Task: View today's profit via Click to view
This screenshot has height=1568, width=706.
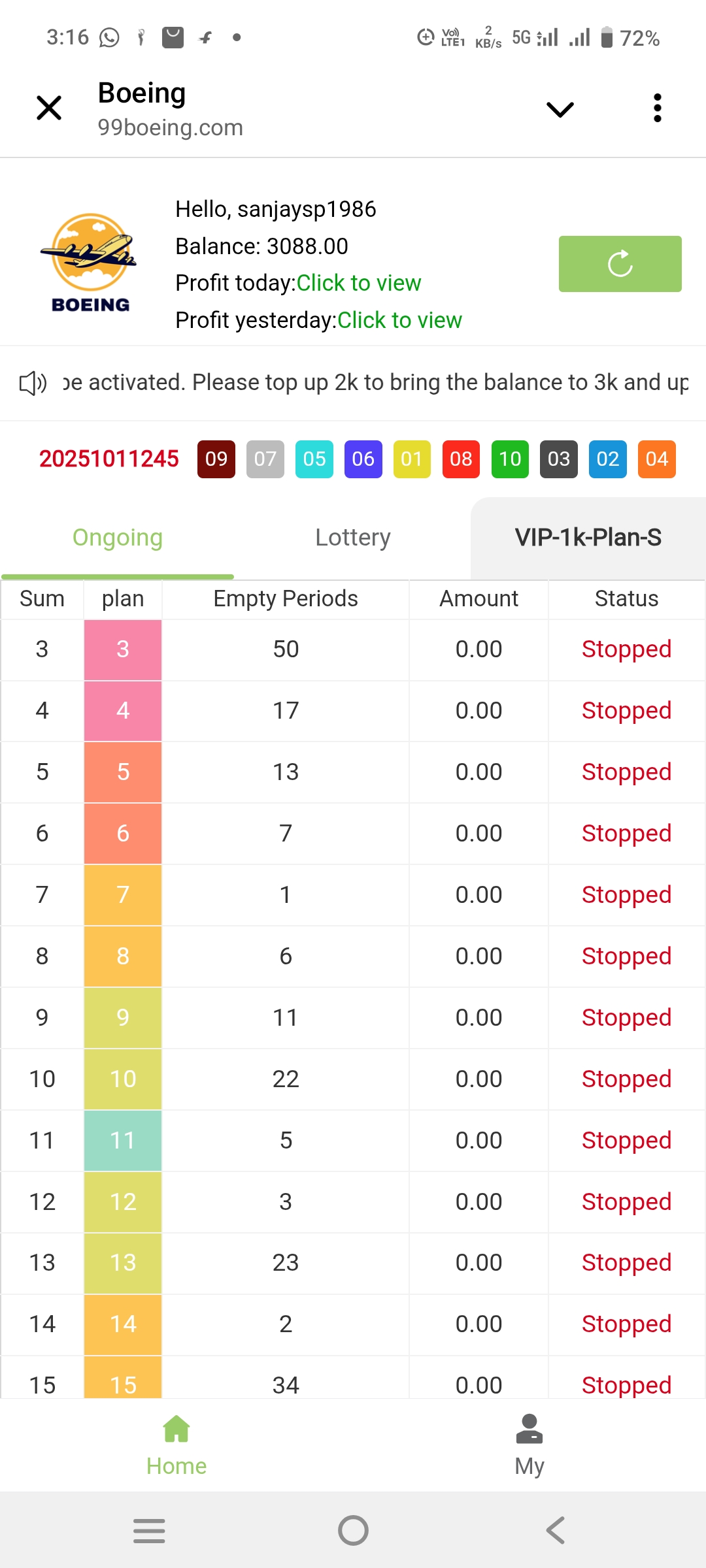Action: (359, 283)
